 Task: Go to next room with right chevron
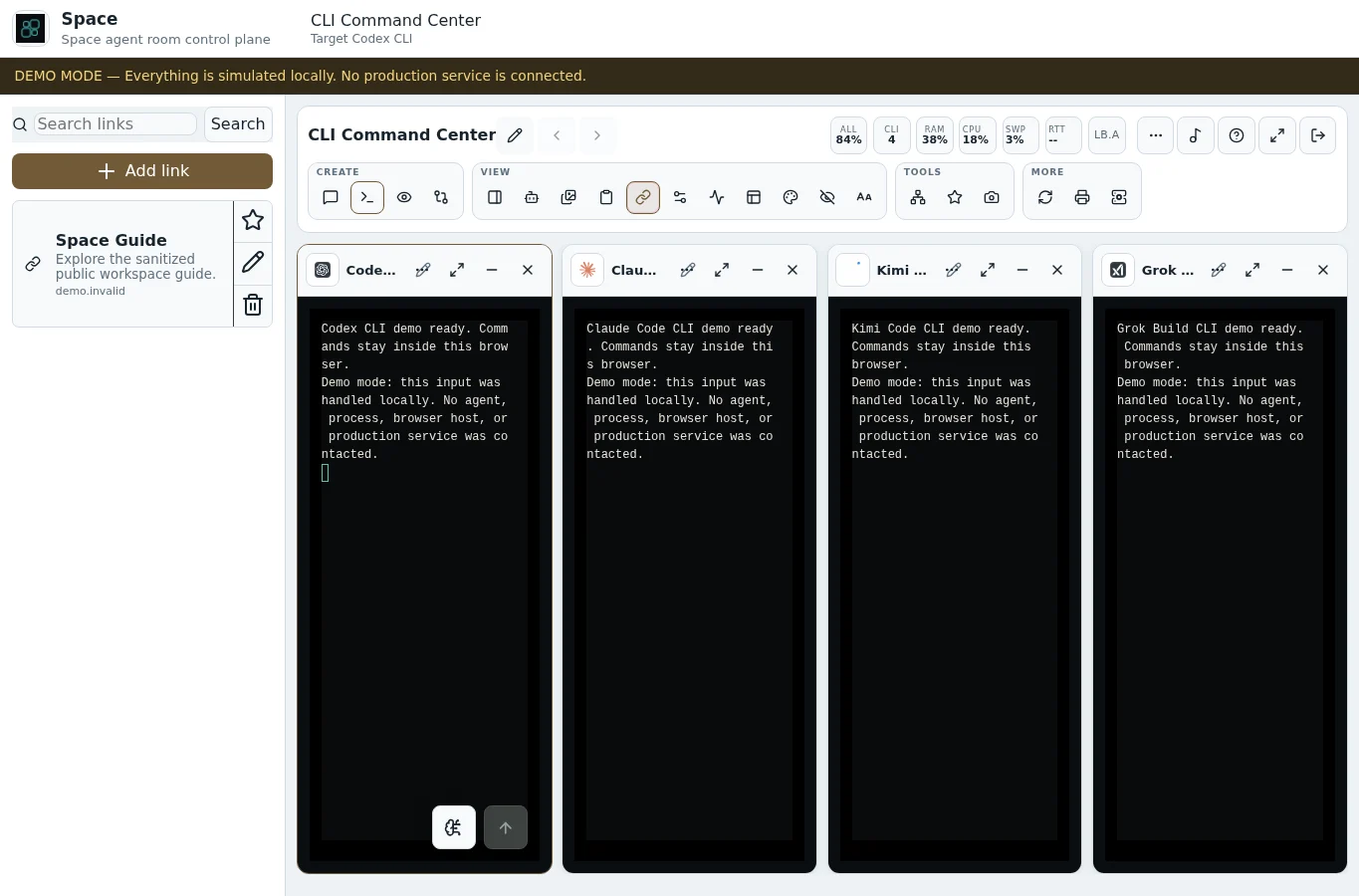tap(597, 135)
